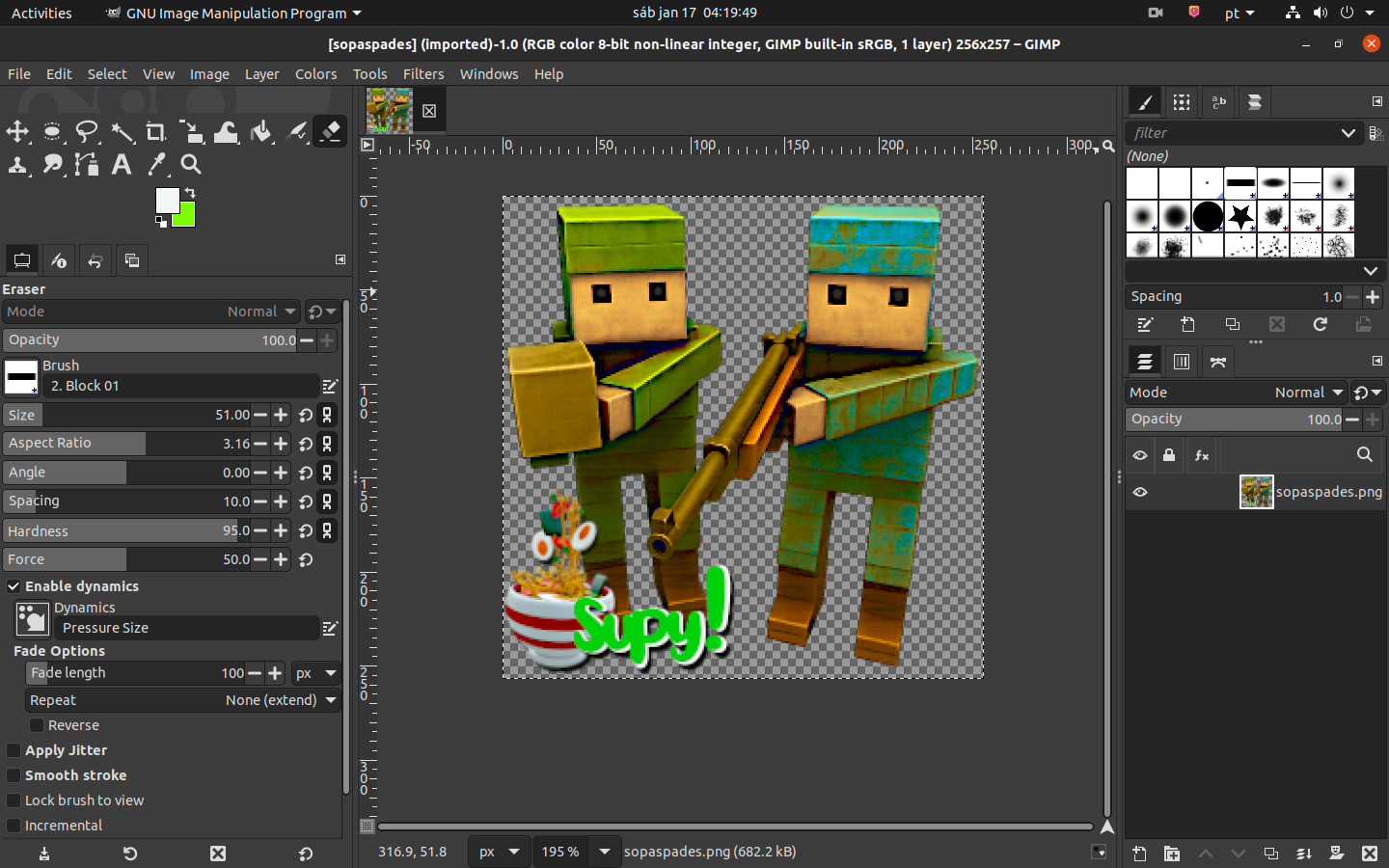Open the Repeat None (extend) dropdown
The image size is (1389, 868).
(183, 700)
